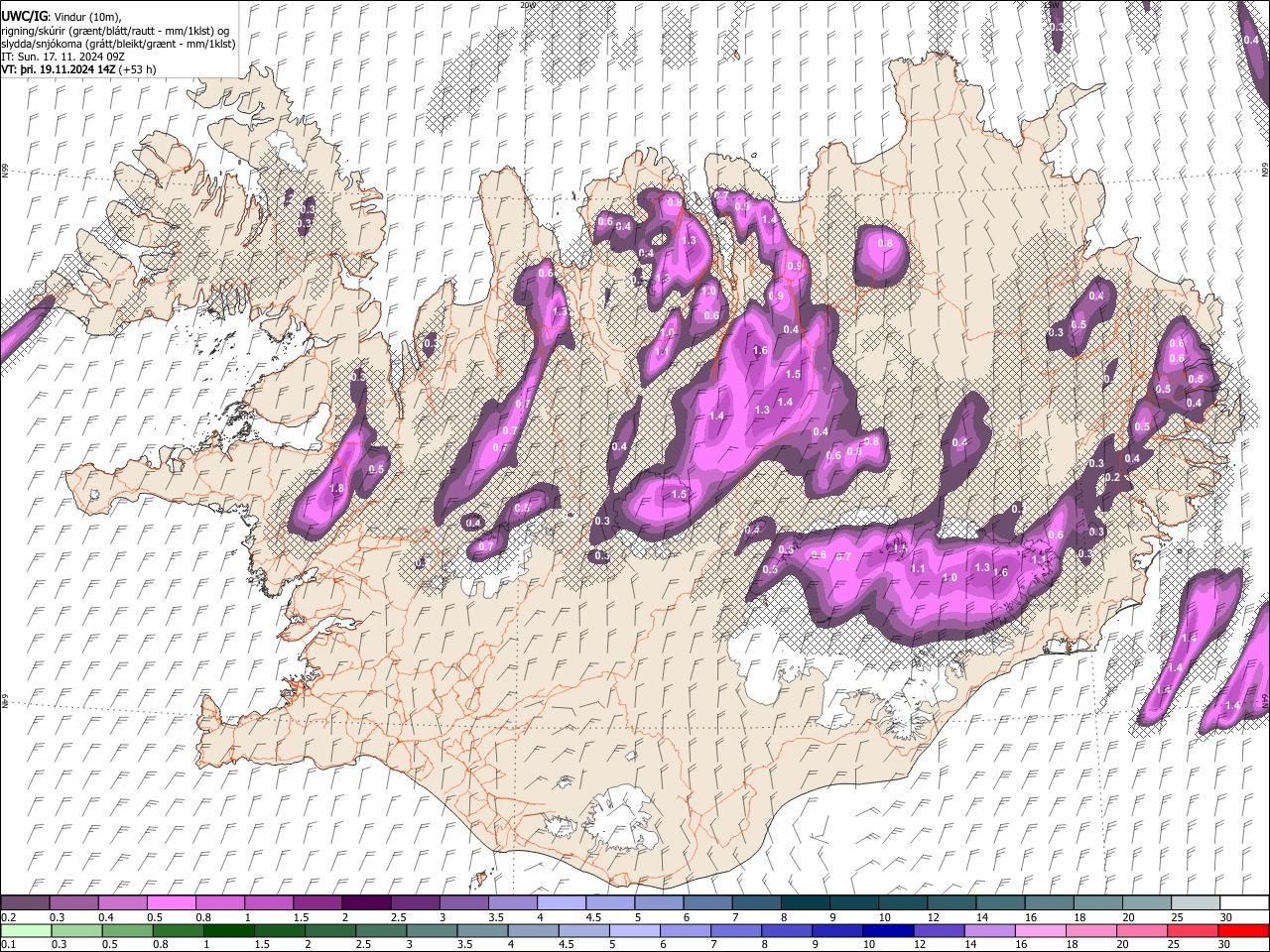The width and height of the screenshot is (1270, 952).
Task: Choose the plum 1.5 snow legend swatch
Action: (x=317, y=902)
